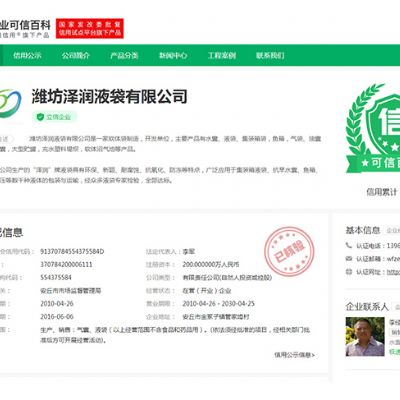
Task: Open the 新闻中心 nav tab
Action: [x=173, y=55]
